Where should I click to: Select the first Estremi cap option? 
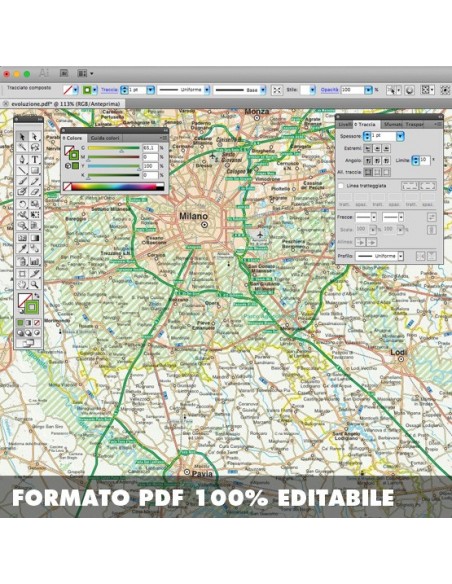[x=368, y=148]
